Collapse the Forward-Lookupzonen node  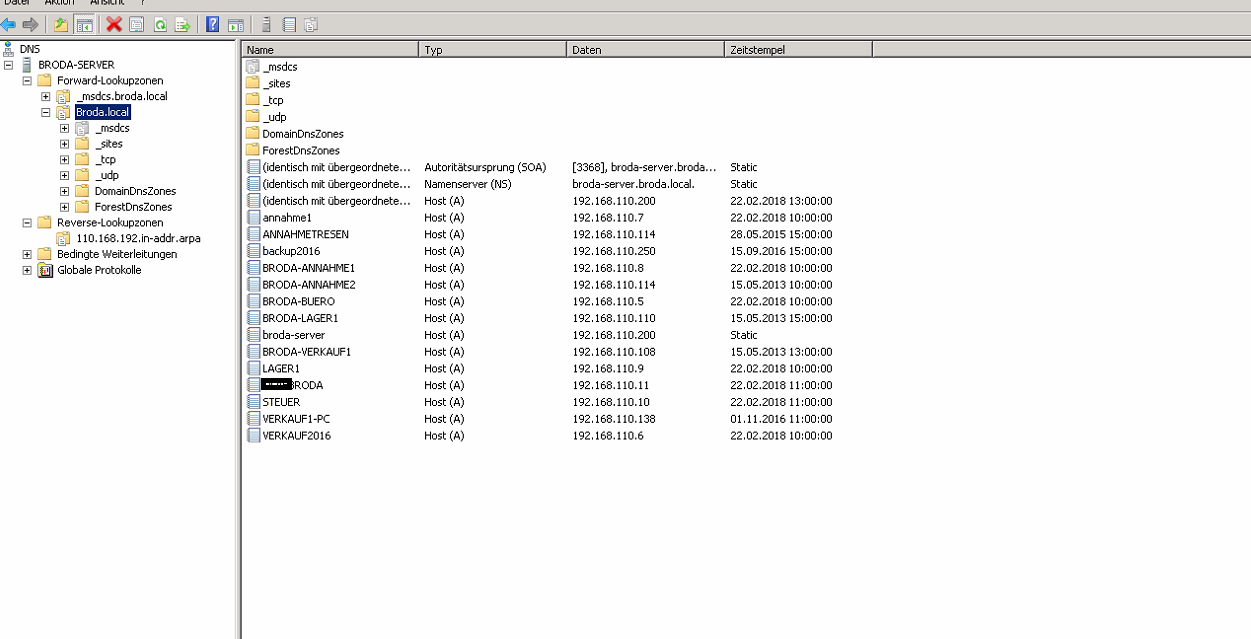[x=28, y=80]
